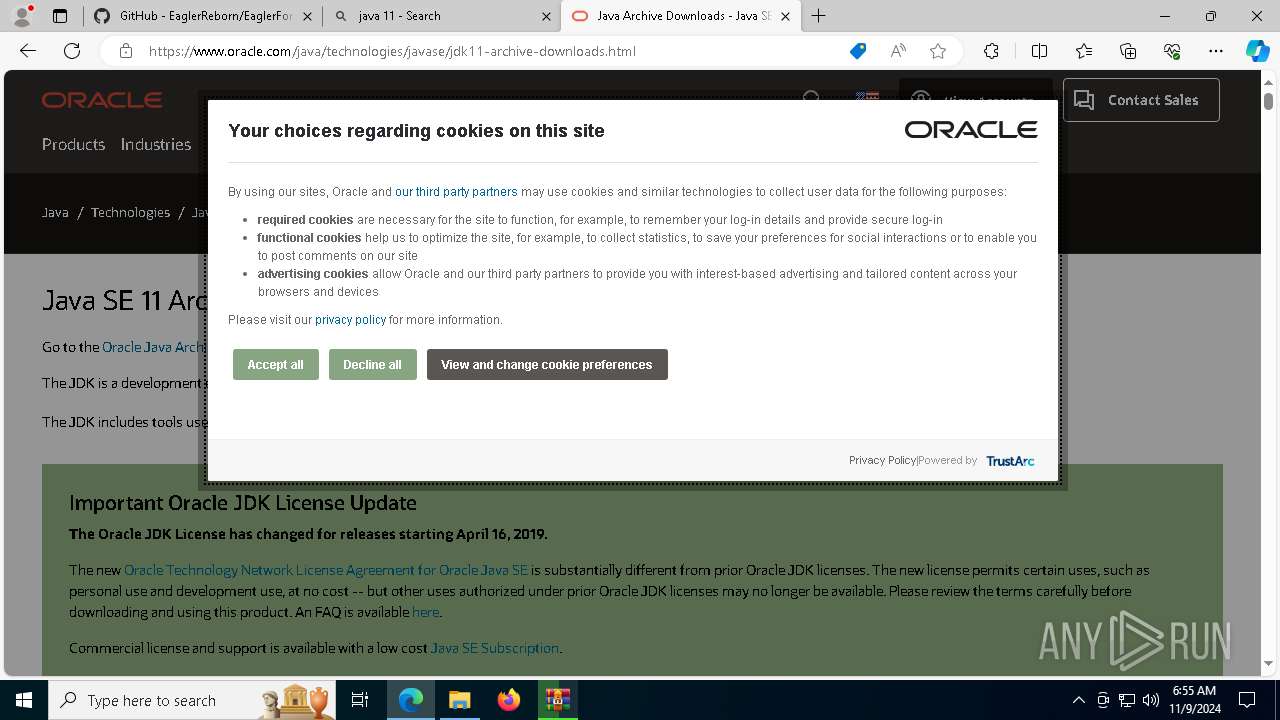This screenshot has height=720, width=1280.
Task: Toggle Read aloud icon in address bar
Action: [x=898, y=51]
